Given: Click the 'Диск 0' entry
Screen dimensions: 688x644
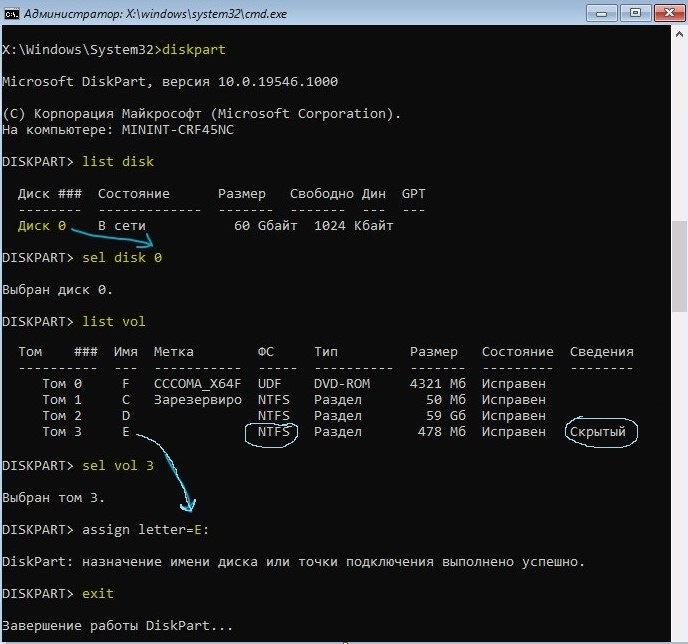Looking at the screenshot, I should click(x=42, y=226).
